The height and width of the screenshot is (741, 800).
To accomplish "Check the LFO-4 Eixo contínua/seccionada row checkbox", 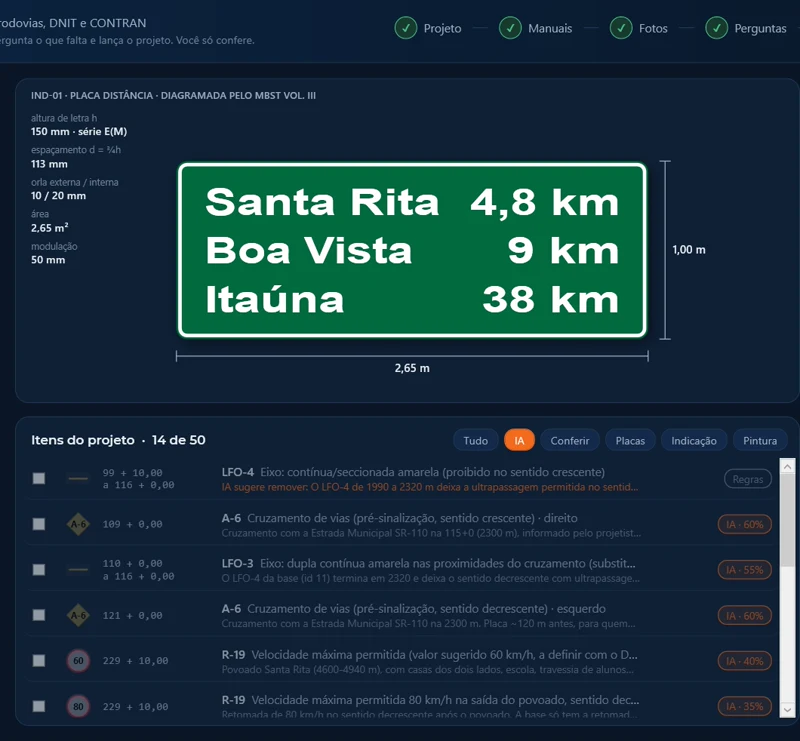I will tap(39, 479).
